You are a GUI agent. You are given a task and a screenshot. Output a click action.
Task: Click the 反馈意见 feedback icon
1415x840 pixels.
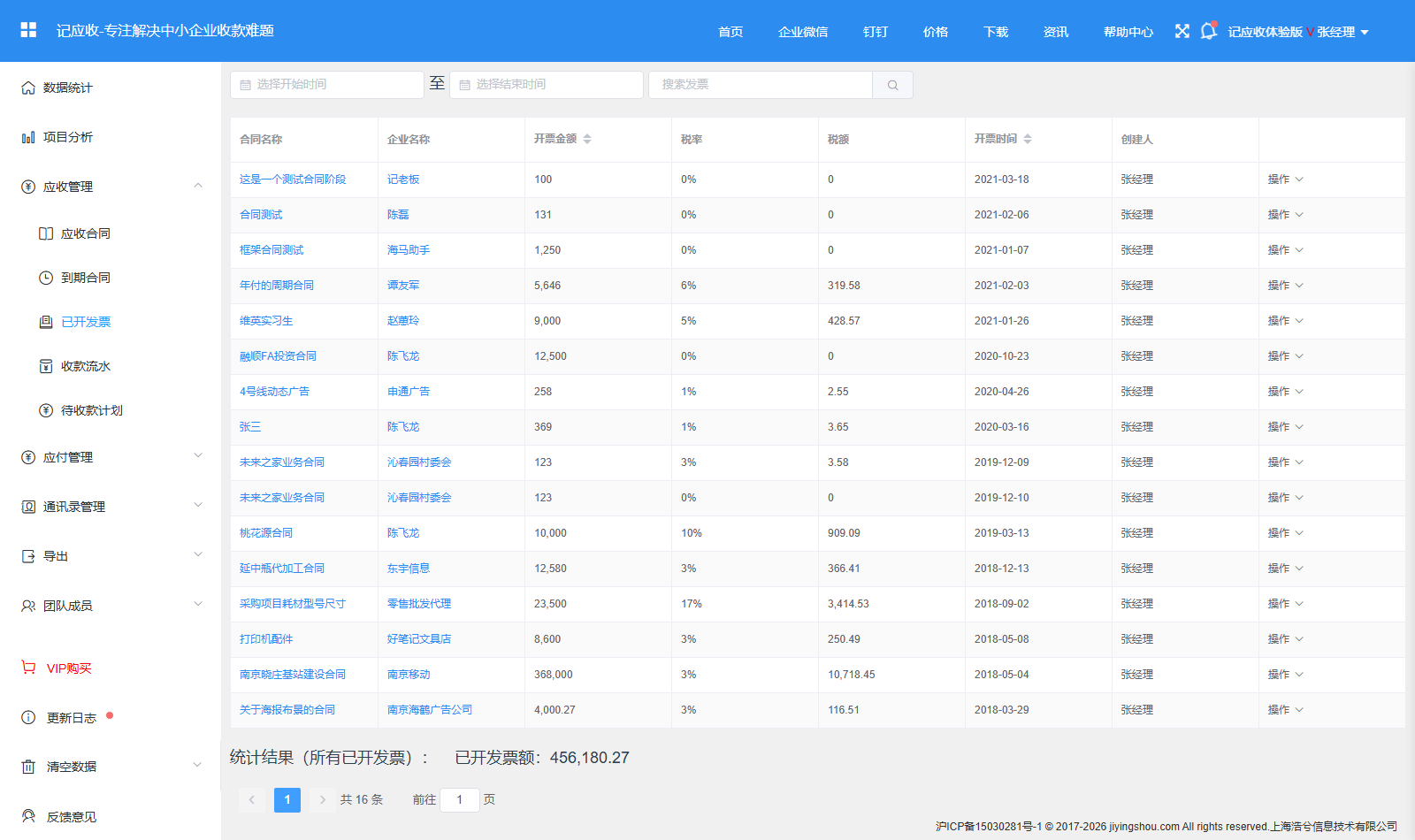coord(28,816)
